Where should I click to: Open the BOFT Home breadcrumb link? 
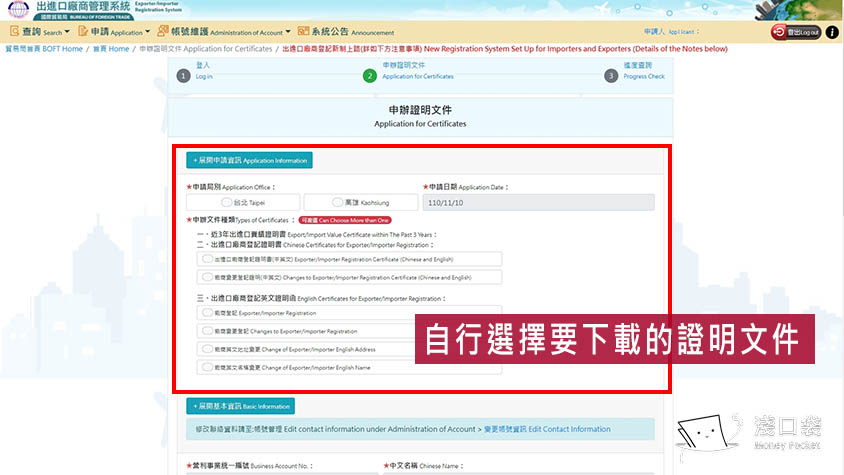(44, 49)
